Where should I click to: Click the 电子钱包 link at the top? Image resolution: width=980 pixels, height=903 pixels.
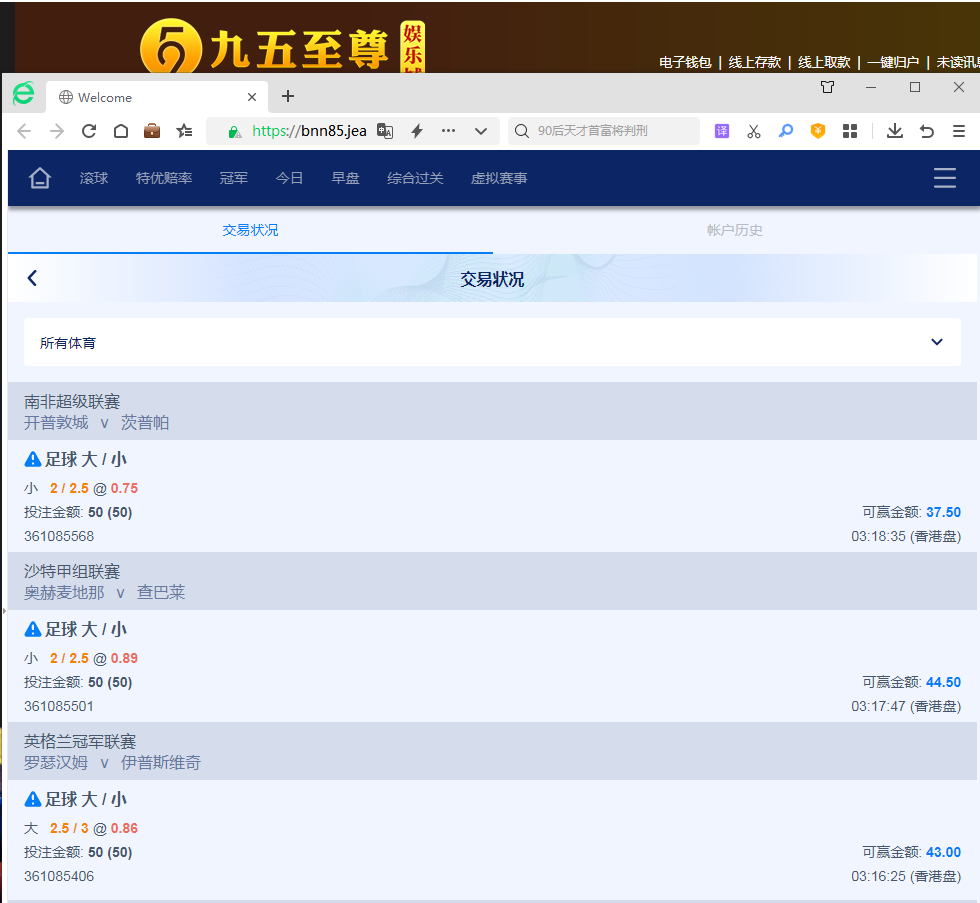685,62
